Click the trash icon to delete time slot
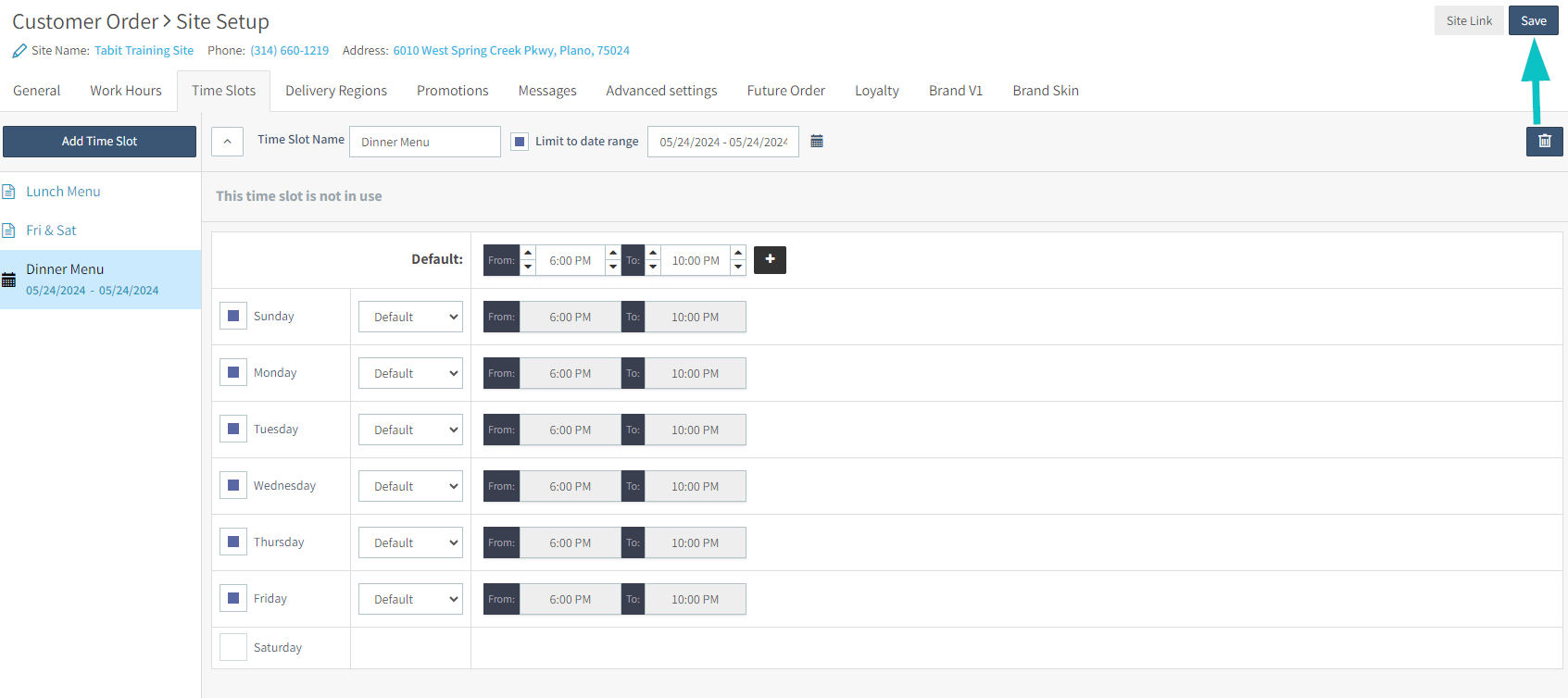The width and height of the screenshot is (1568, 698). (1544, 142)
